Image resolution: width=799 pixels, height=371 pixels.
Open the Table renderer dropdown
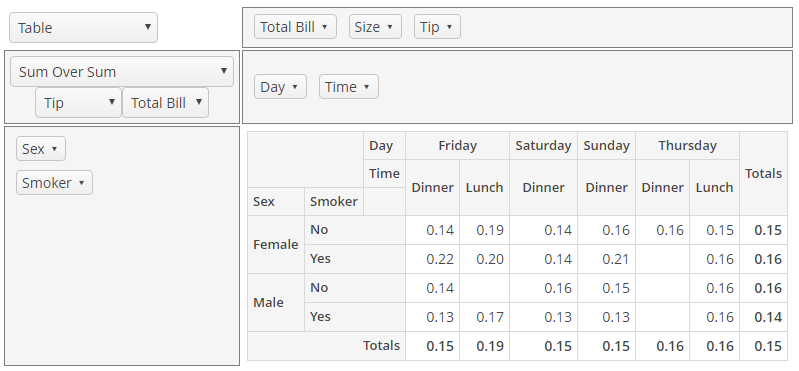click(84, 28)
